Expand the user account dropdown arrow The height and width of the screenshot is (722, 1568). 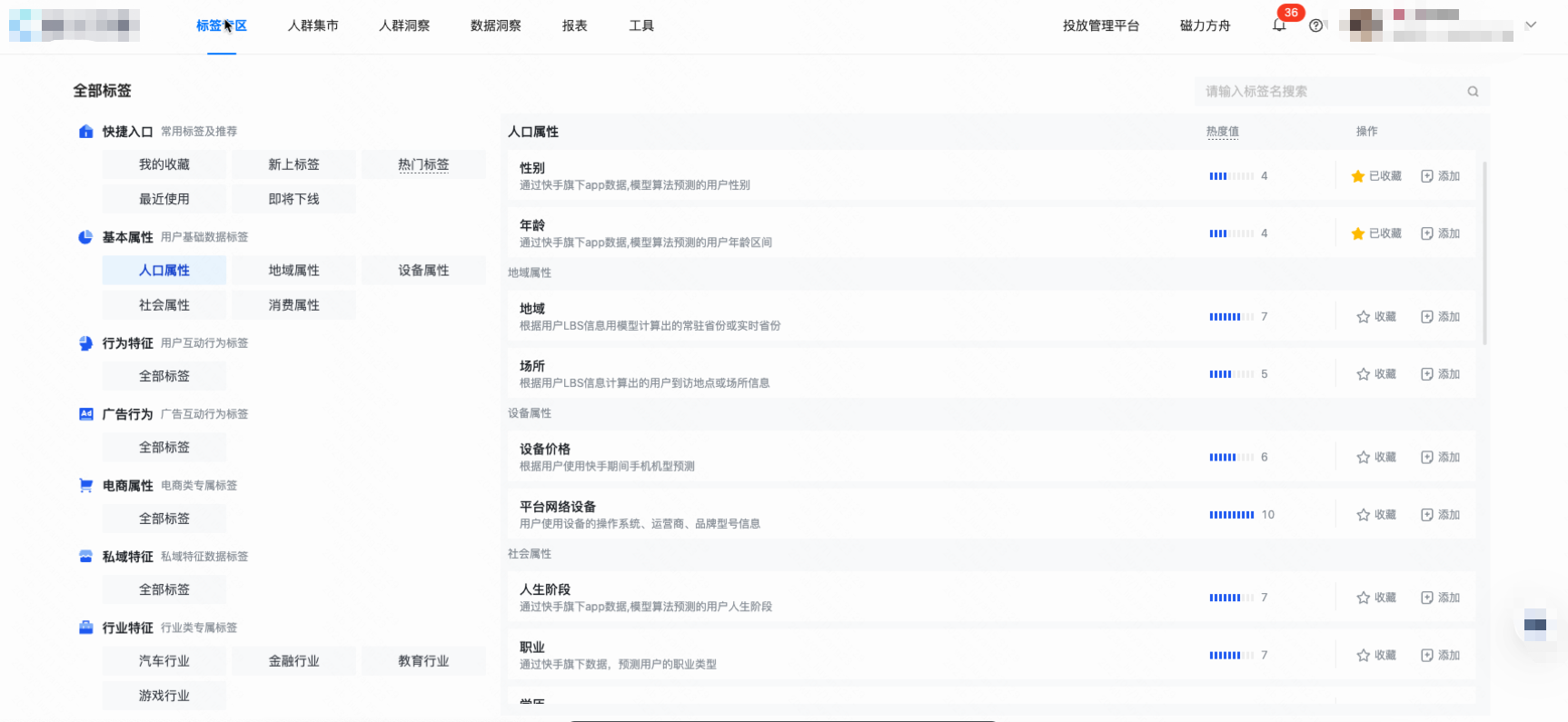point(1531,25)
